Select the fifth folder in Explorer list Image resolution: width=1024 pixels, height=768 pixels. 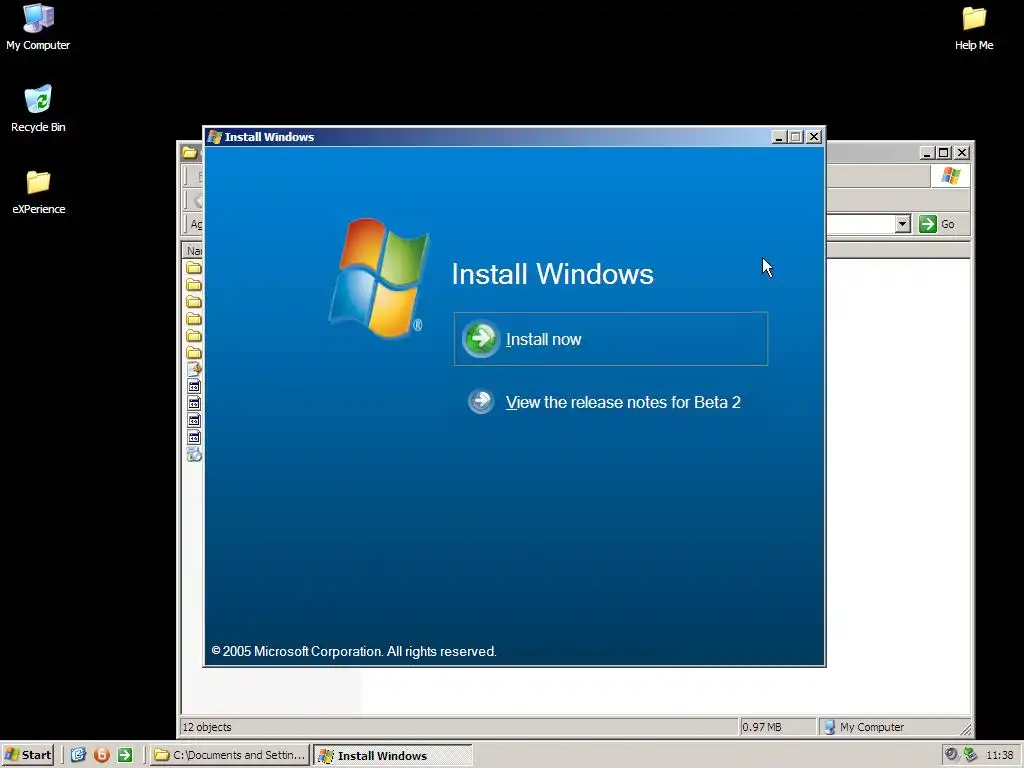click(194, 336)
